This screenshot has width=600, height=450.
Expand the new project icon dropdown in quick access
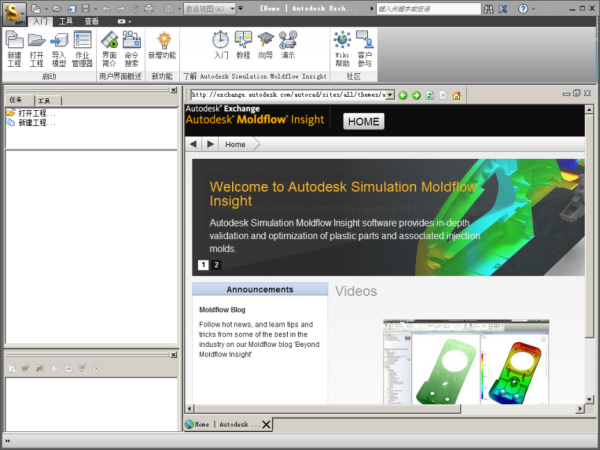point(46,8)
